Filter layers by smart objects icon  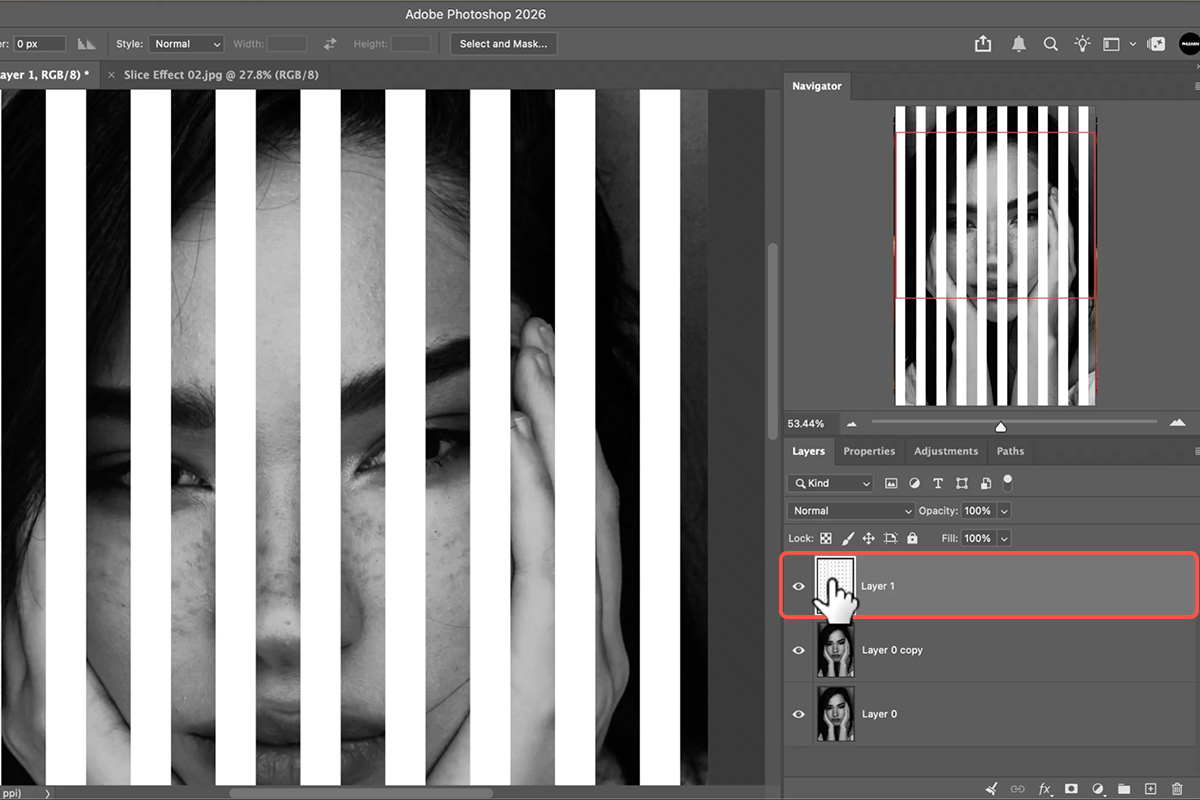click(x=985, y=483)
